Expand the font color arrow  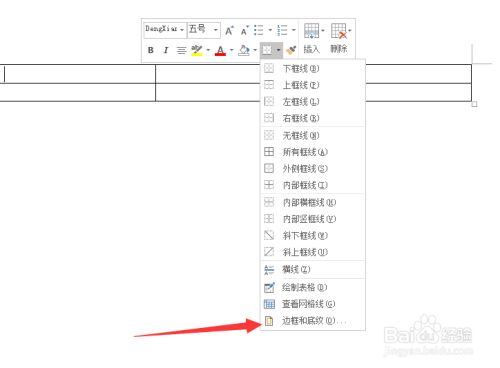click(x=232, y=50)
